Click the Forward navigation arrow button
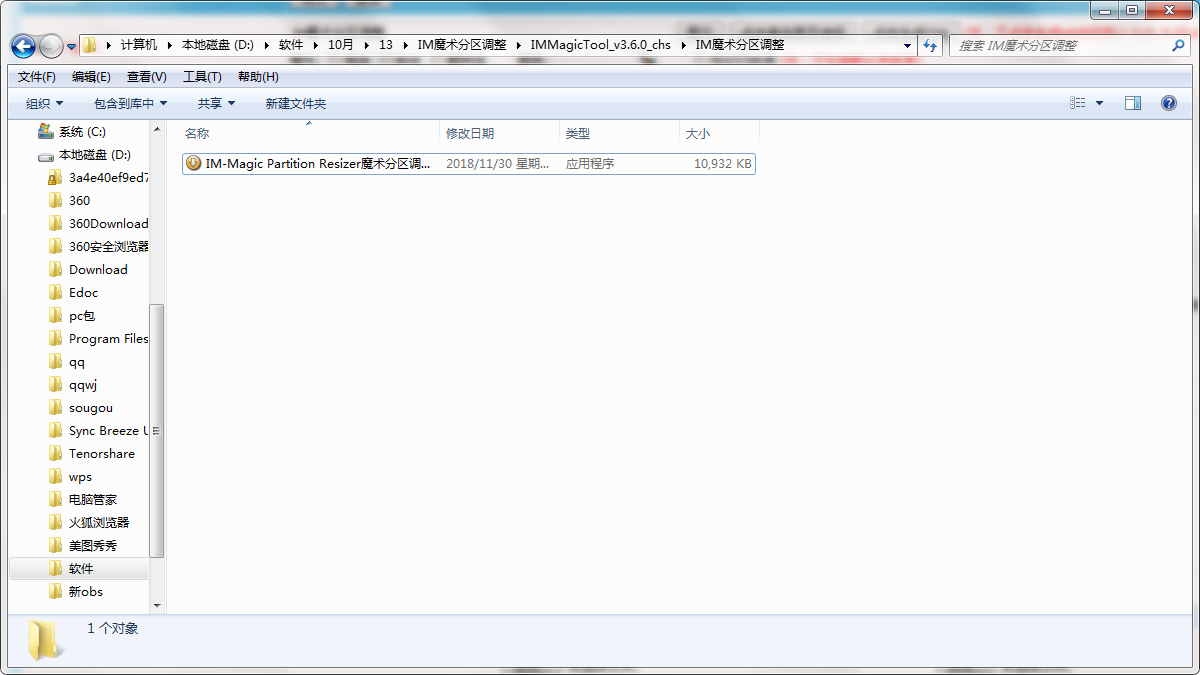Screen dimensions: 1200x675 point(50,46)
